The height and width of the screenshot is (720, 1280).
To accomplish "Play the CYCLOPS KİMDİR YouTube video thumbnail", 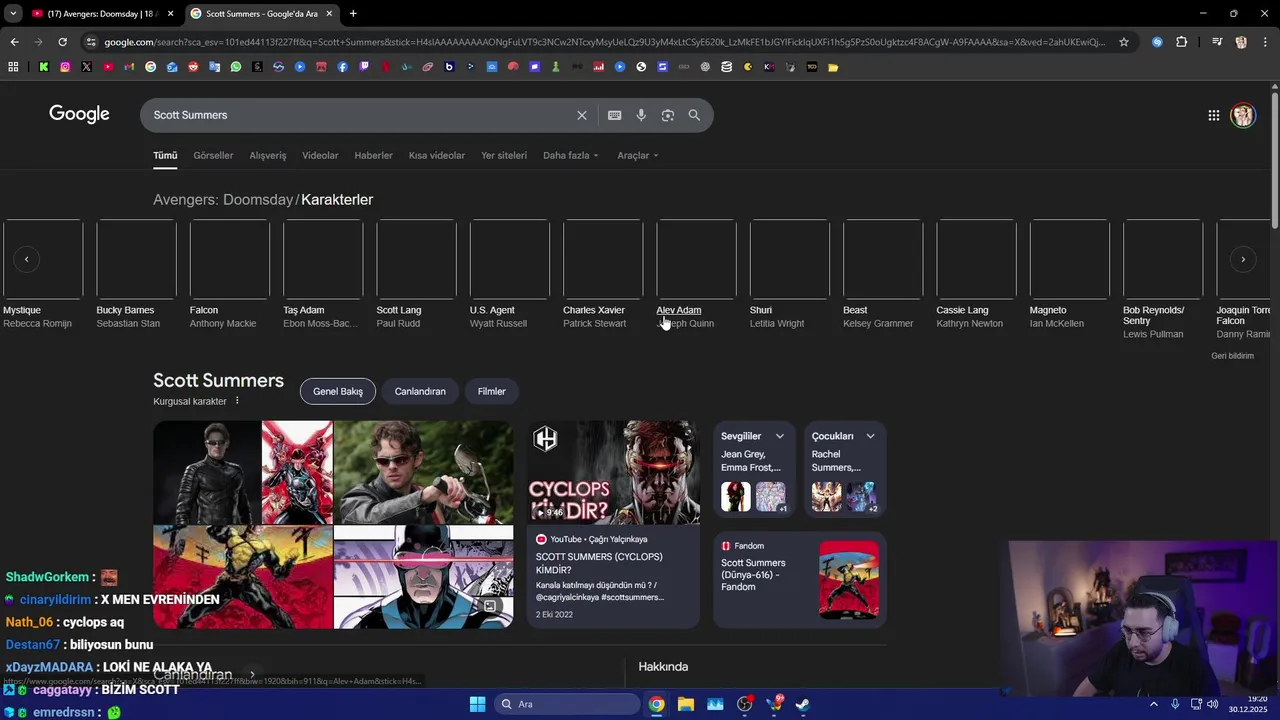I will 613,472.
